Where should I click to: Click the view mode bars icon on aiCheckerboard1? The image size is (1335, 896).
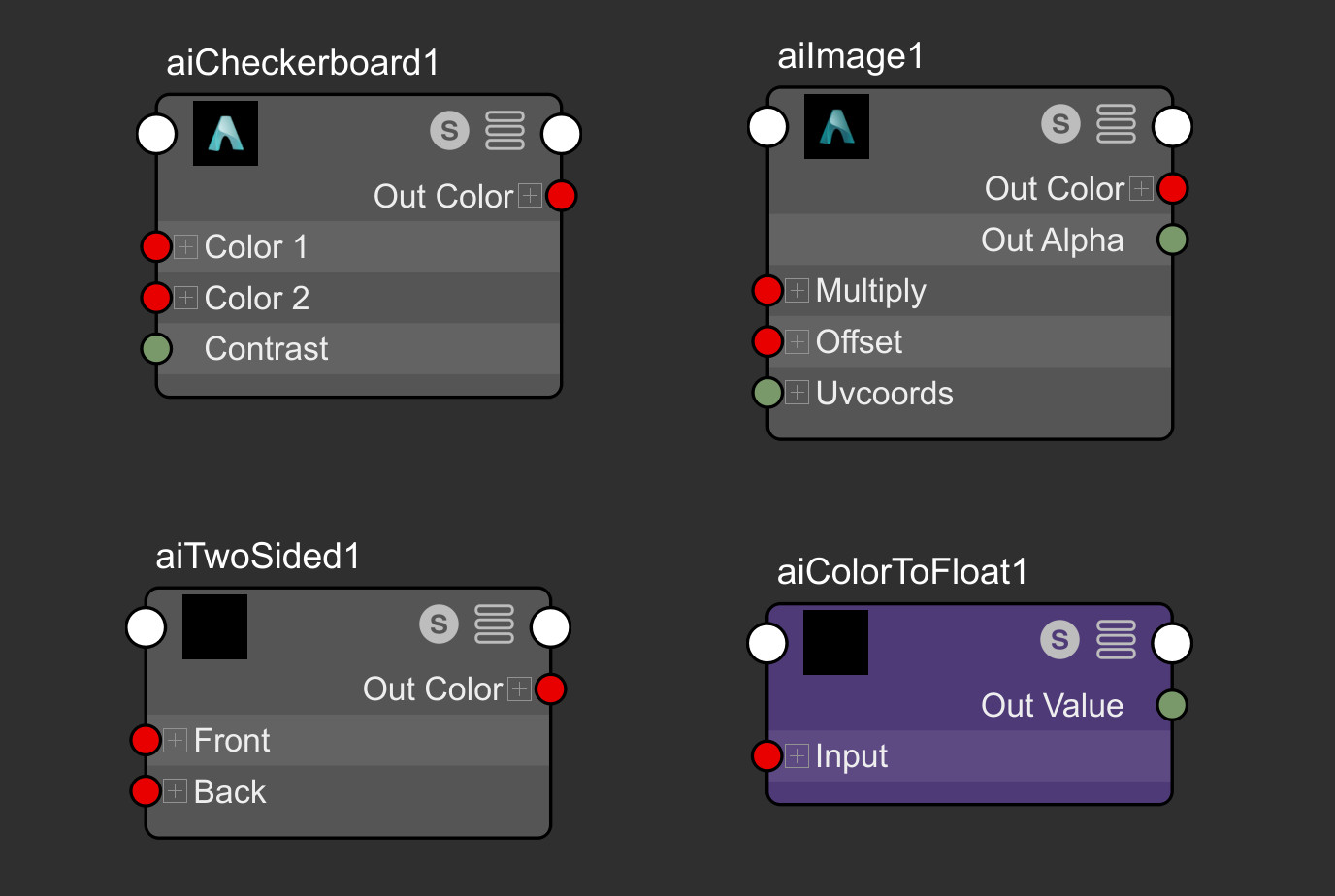tap(505, 130)
